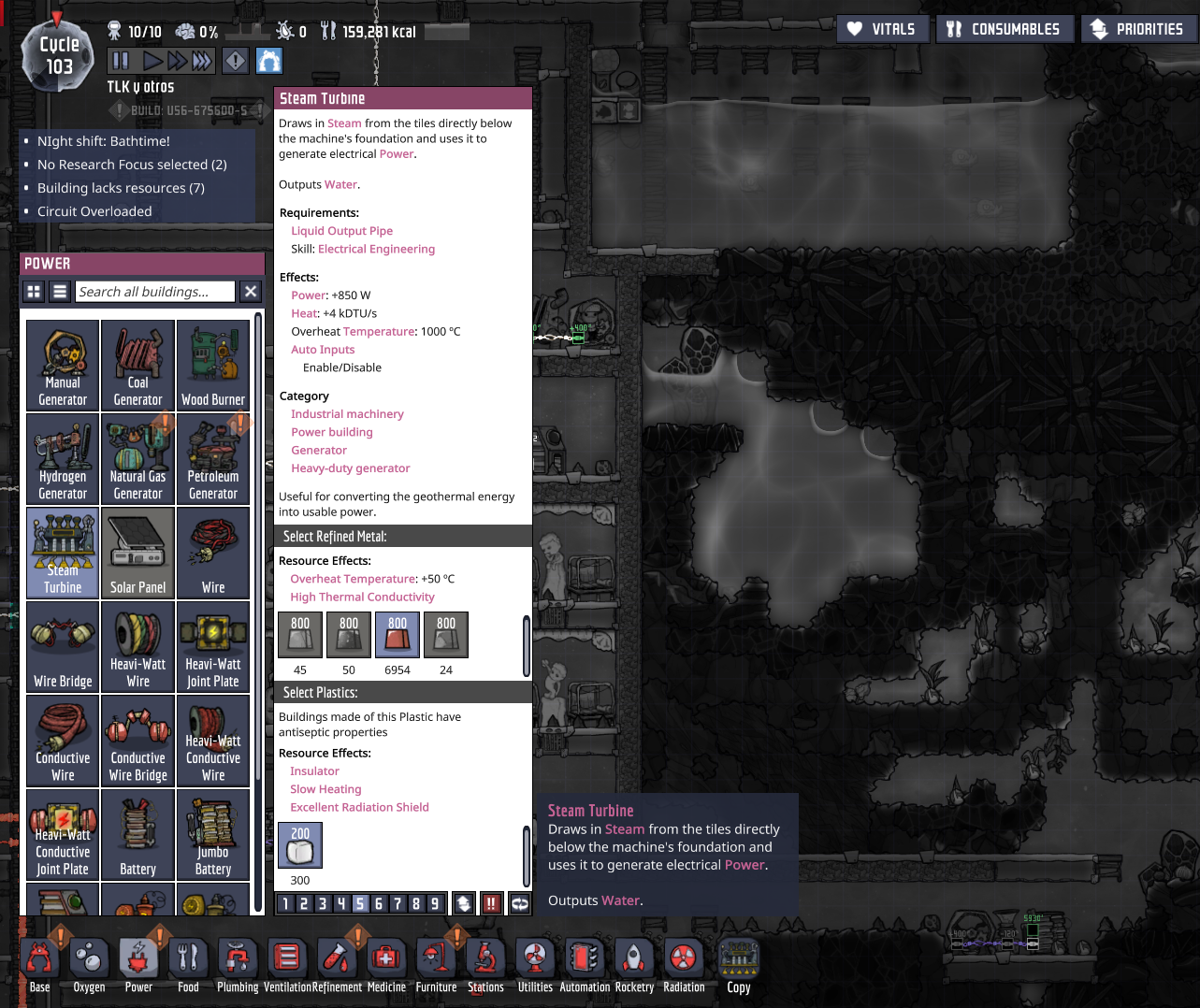Viewport: 1200px width, 1008px height.
Task: Open the Furniture build category
Action: [x=436, y=965]
